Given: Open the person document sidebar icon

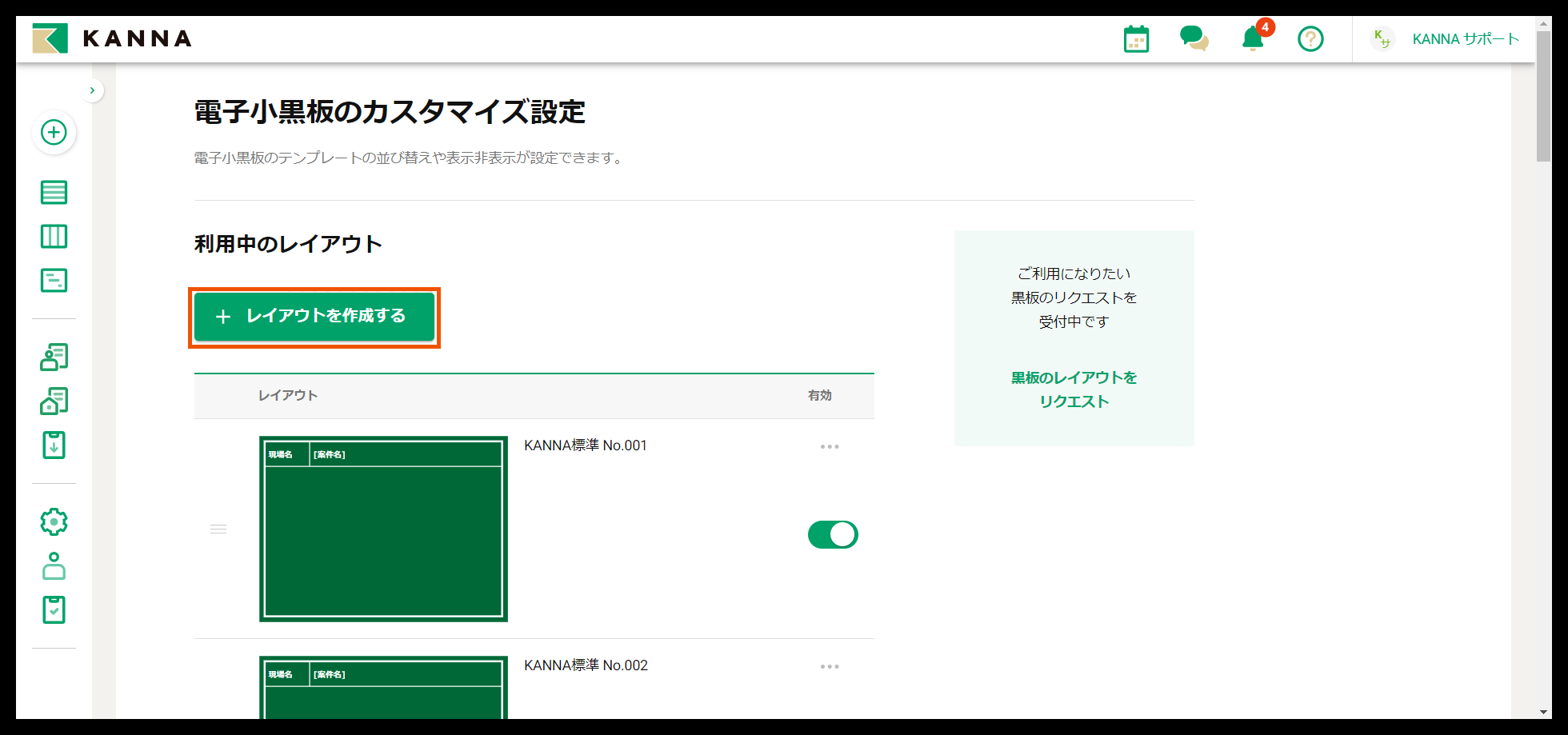Looking at the screenshot, I should 54,357.
